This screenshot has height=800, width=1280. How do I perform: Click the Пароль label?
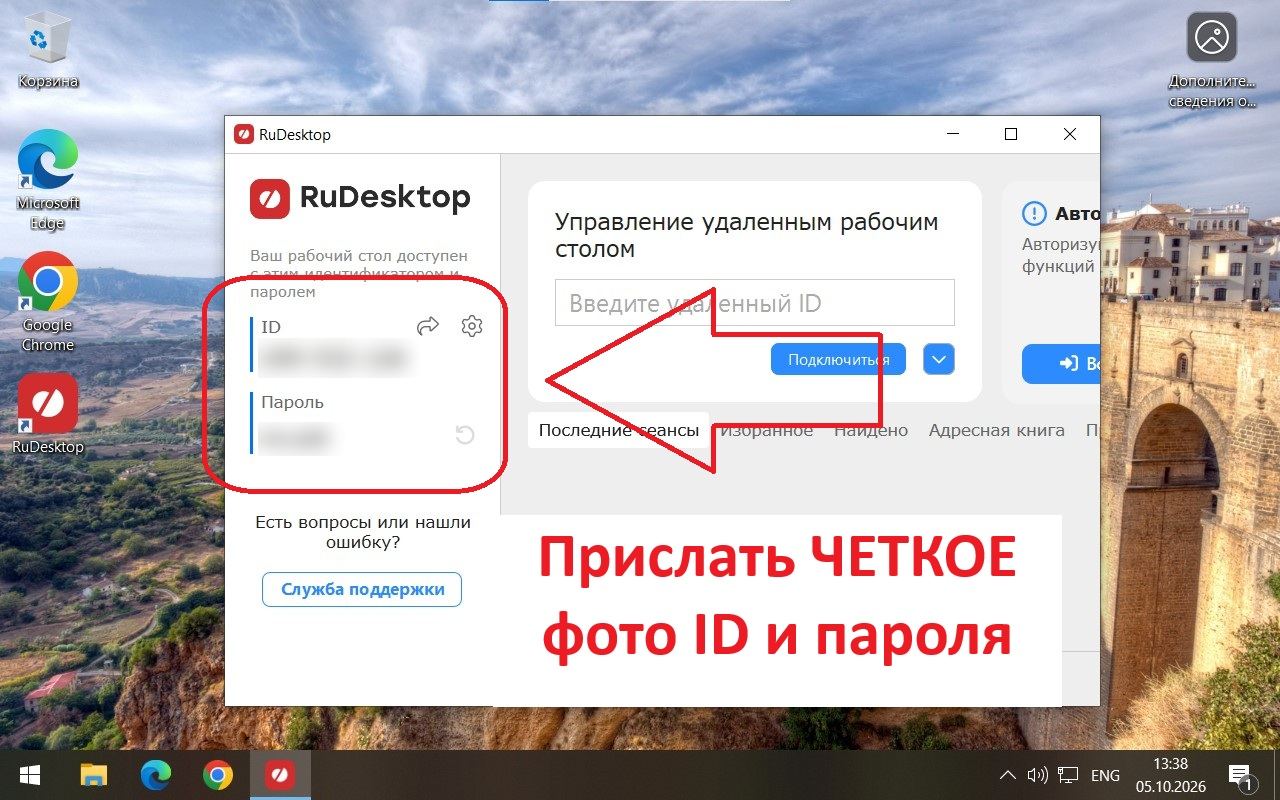coord(292,402)
